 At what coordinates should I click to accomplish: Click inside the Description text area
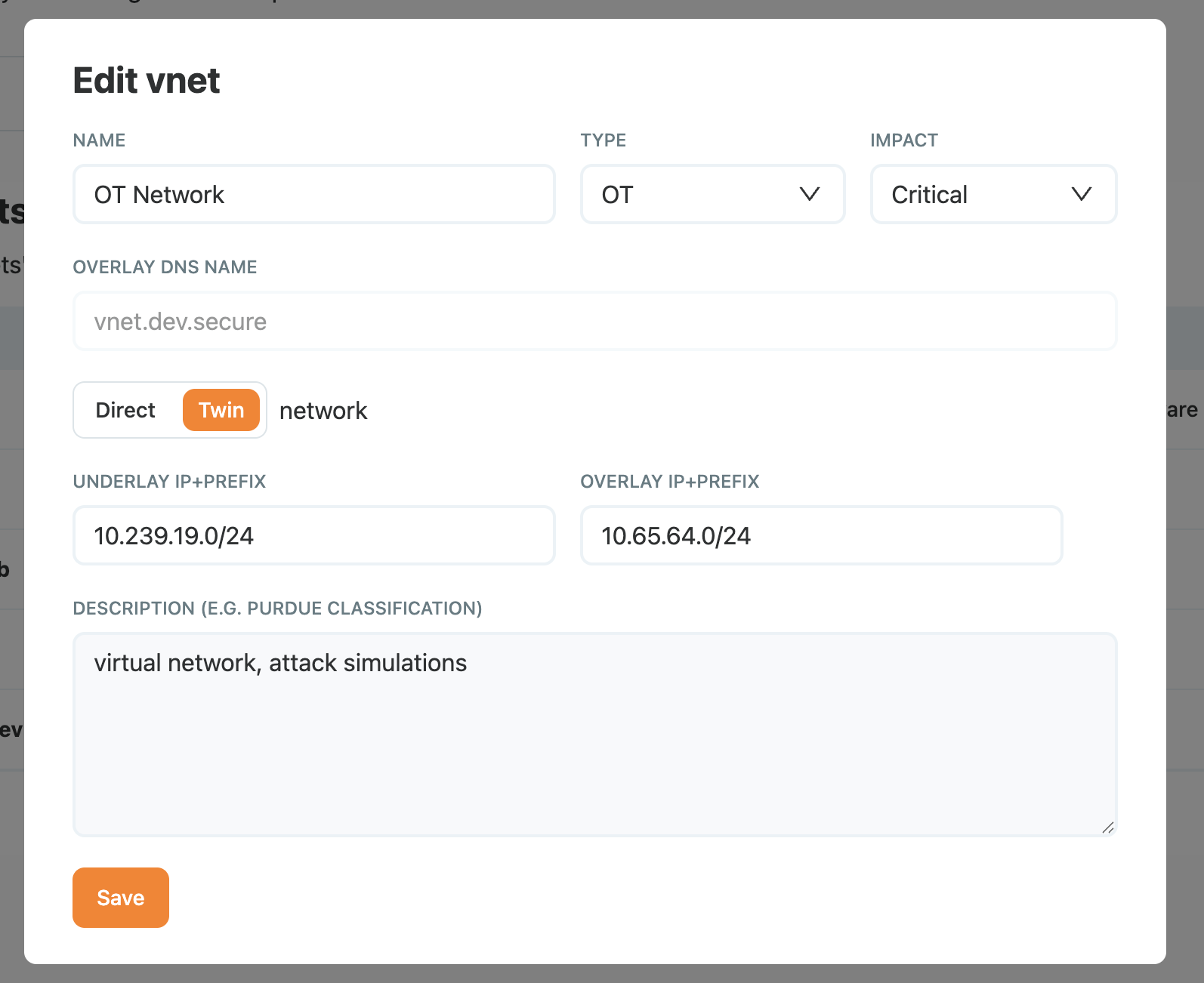coord(594,734)
